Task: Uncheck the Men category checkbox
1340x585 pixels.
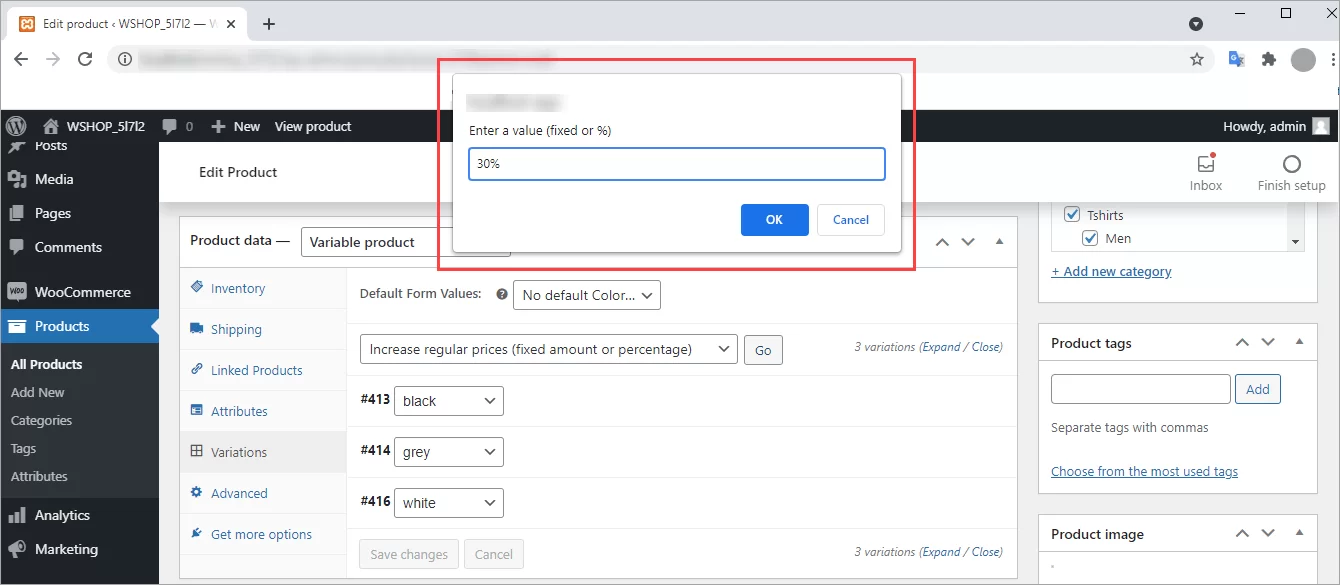Action: tap(1090, 238)
